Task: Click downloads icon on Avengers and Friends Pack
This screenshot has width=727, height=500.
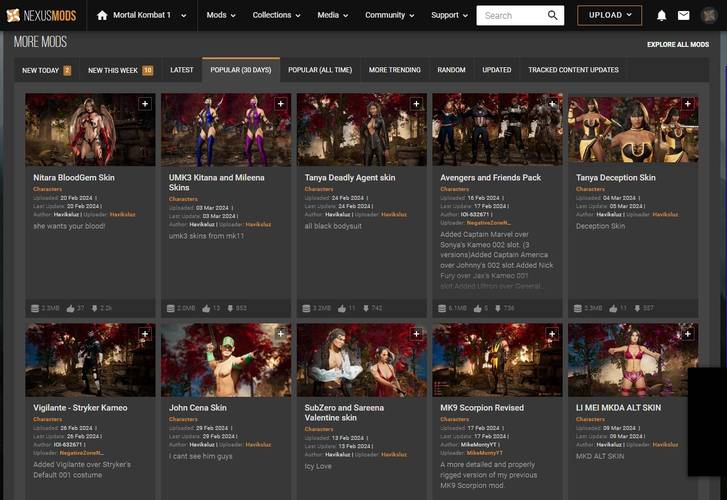Action: click(498, 308)
